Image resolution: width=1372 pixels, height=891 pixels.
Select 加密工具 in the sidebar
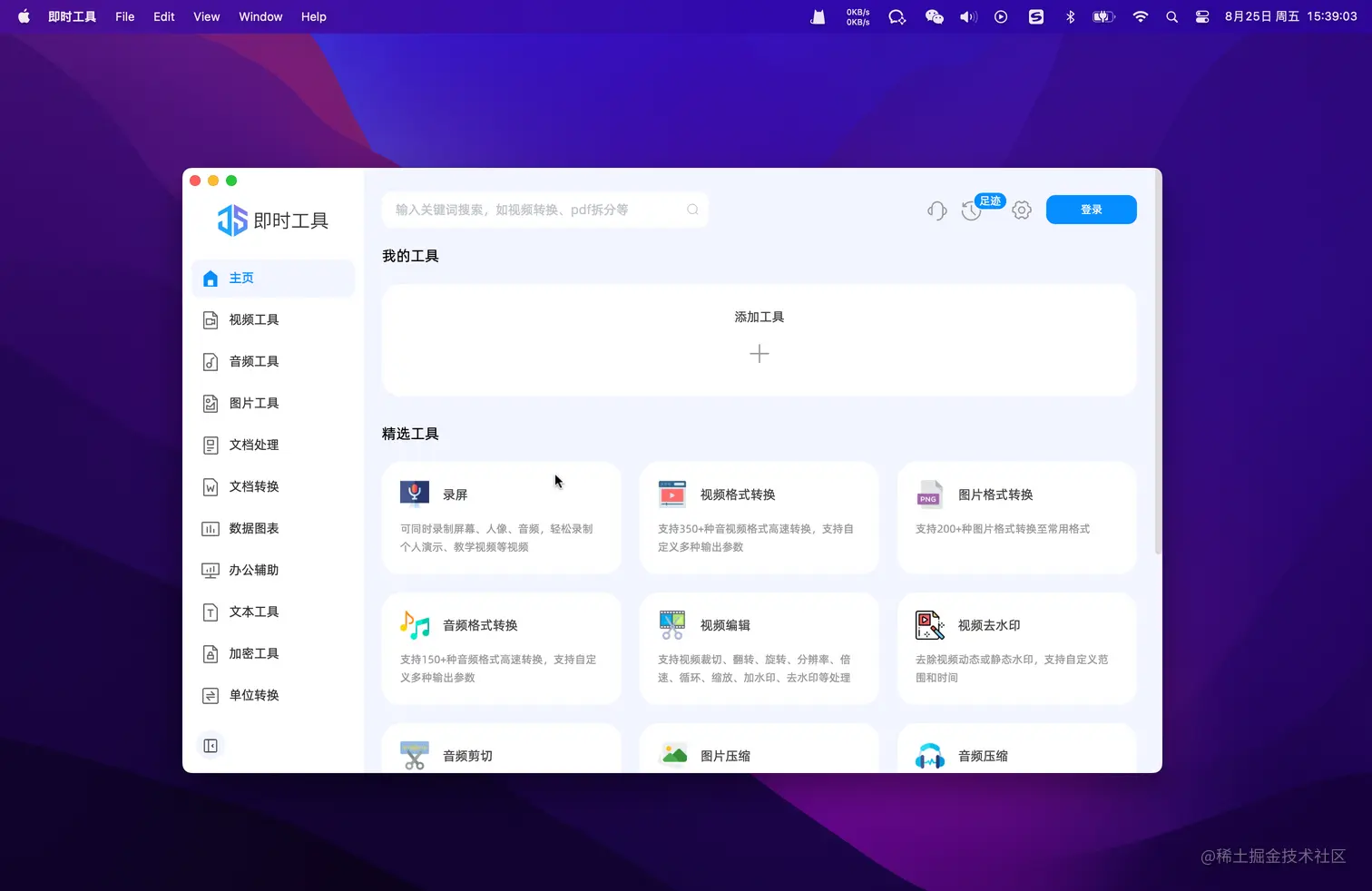tap(272, 654)
